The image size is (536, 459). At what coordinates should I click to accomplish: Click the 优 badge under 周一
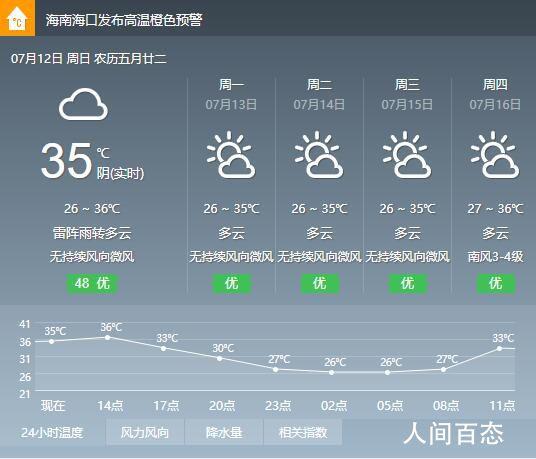pos(232,283)
